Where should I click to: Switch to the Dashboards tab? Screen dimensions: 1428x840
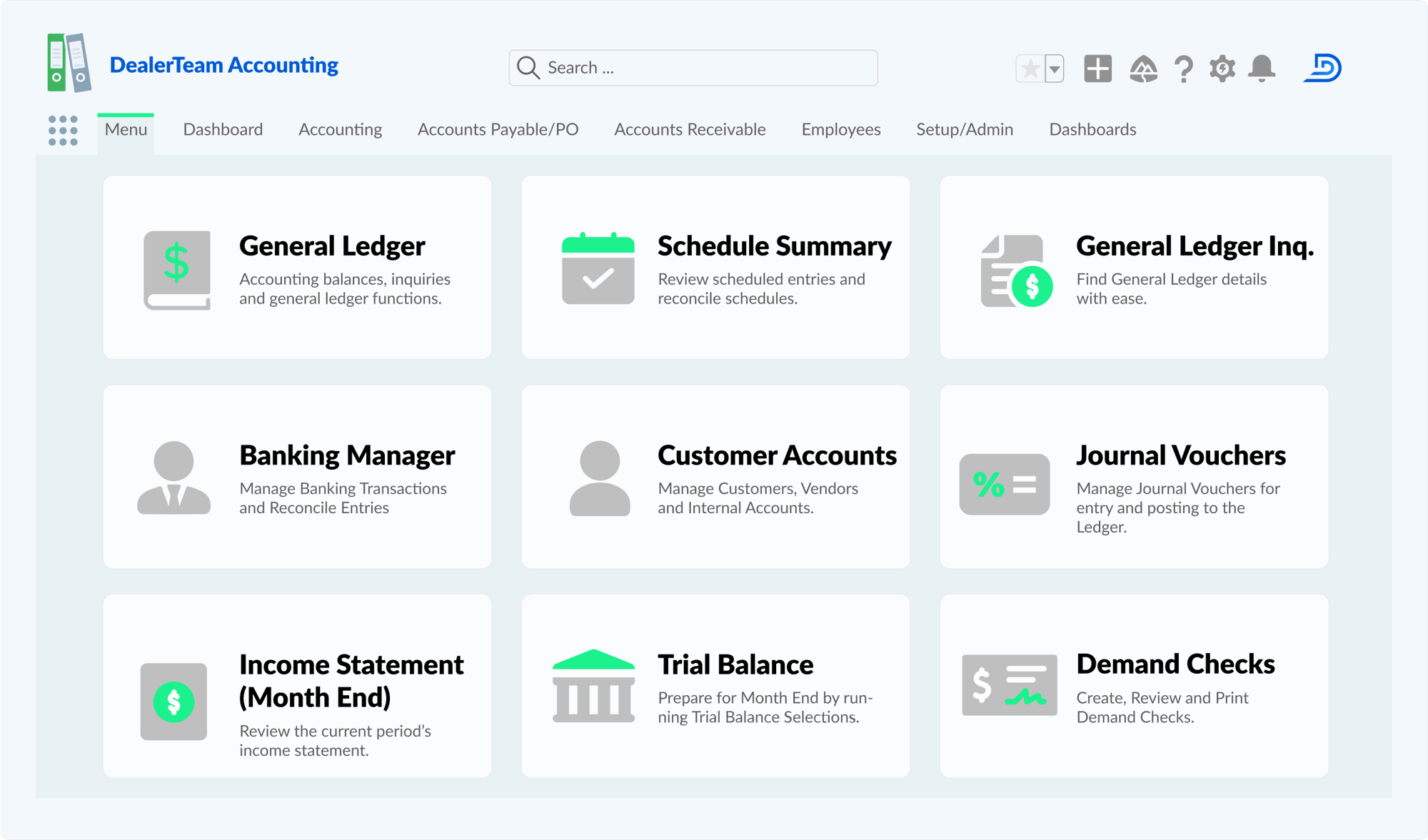(x=1092, y=129)
